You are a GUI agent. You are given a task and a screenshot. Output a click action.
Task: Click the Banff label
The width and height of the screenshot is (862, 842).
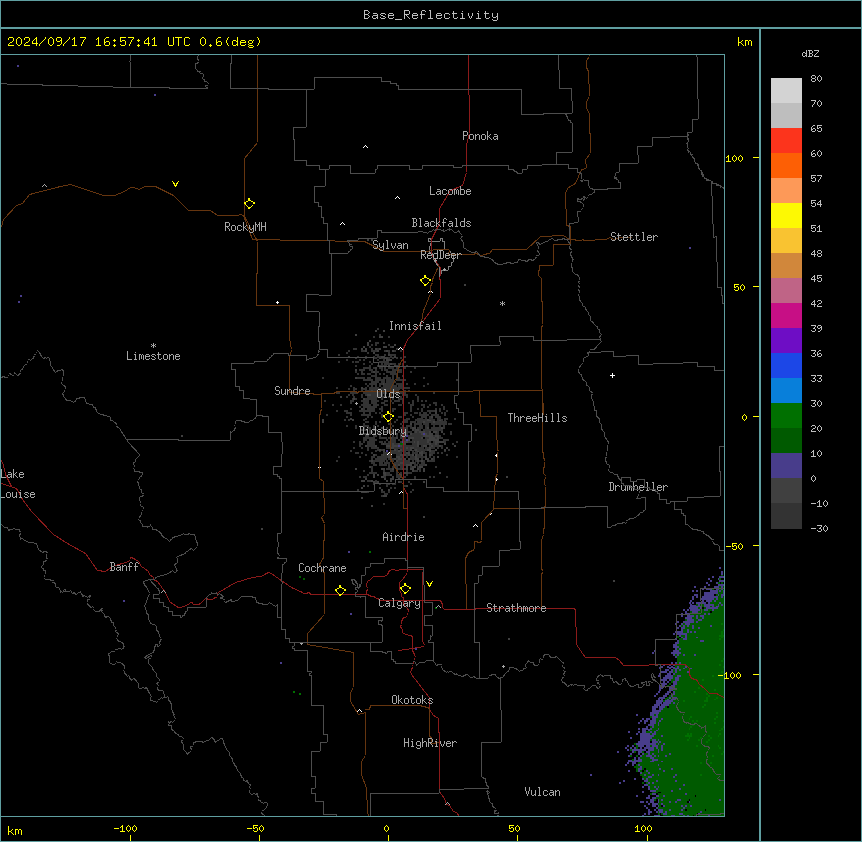tap(124, 567)
